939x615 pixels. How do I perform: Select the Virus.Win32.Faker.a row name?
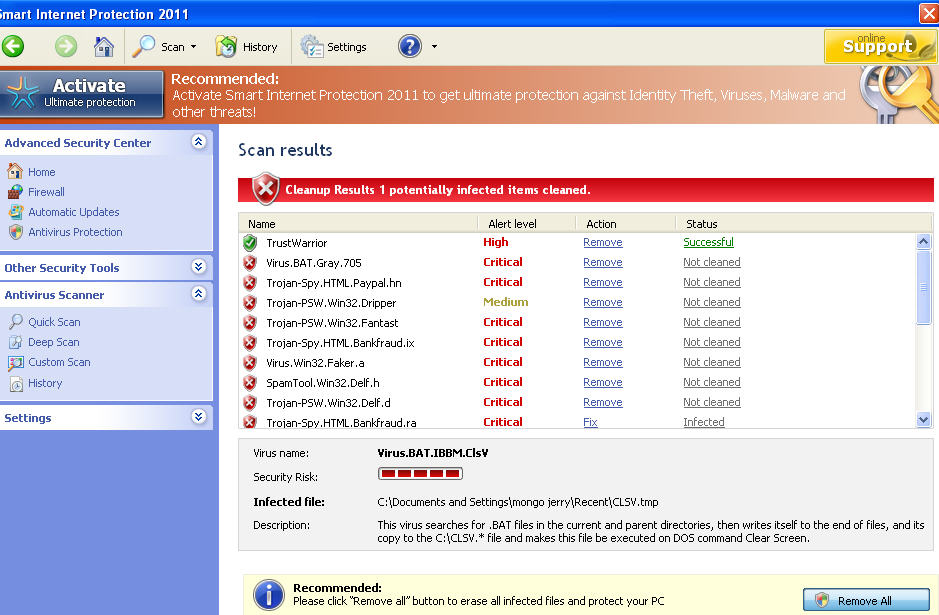pyautogui.click(x=315, y=363)
